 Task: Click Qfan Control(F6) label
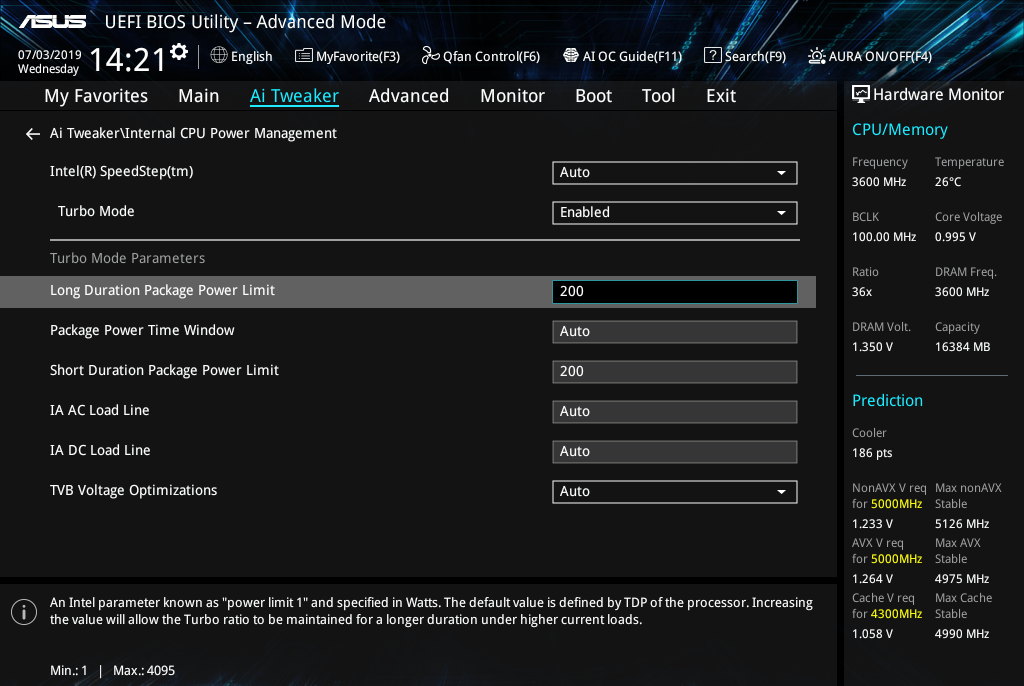(491, 56)
